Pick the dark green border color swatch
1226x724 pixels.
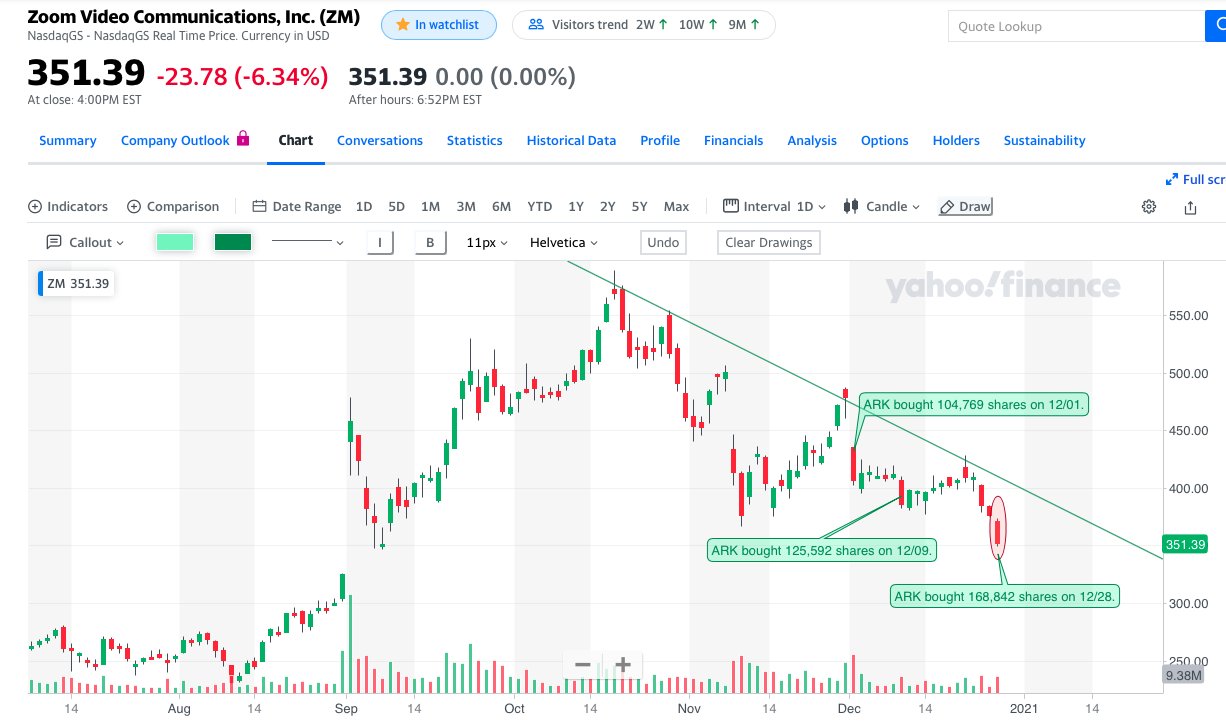pos(233,242)
